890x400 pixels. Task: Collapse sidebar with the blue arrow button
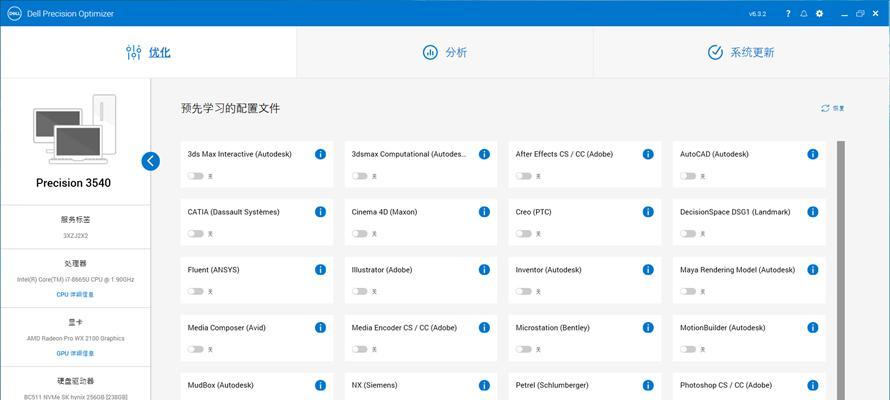coord(150,161)
